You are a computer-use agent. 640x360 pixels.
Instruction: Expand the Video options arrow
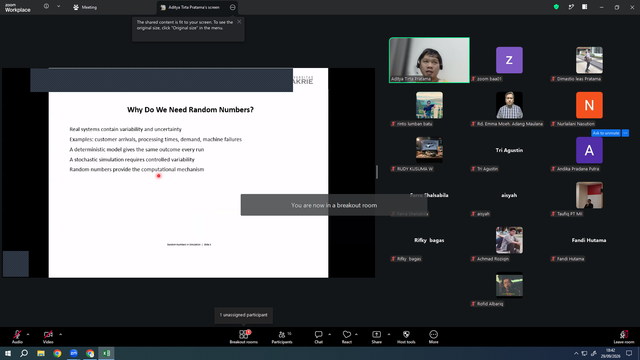pos(60,334)
